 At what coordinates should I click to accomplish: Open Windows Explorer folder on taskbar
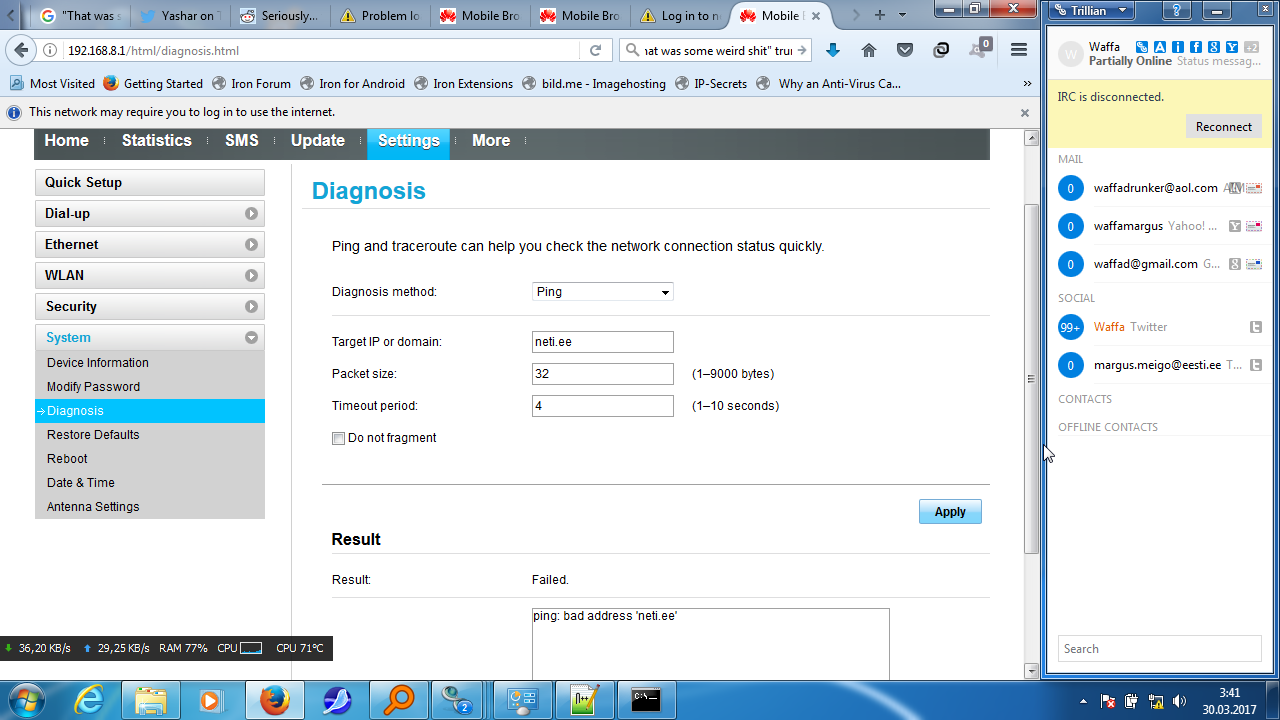(151, 700)
